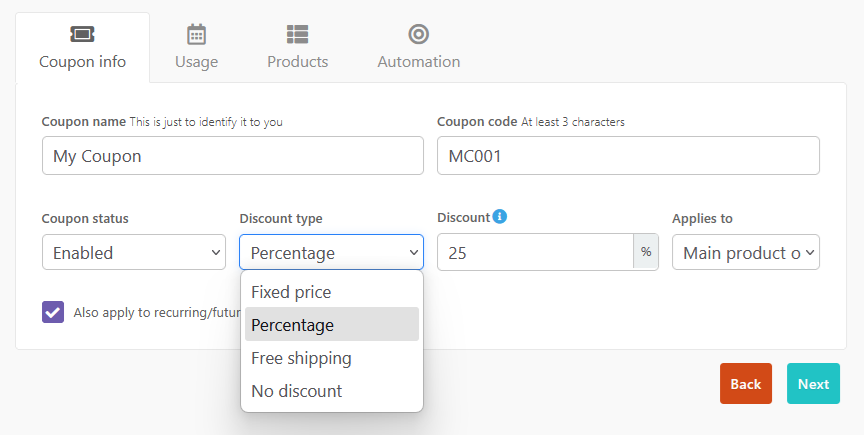
Task: Click the blue info icon beside Discount
Action: 500,217
